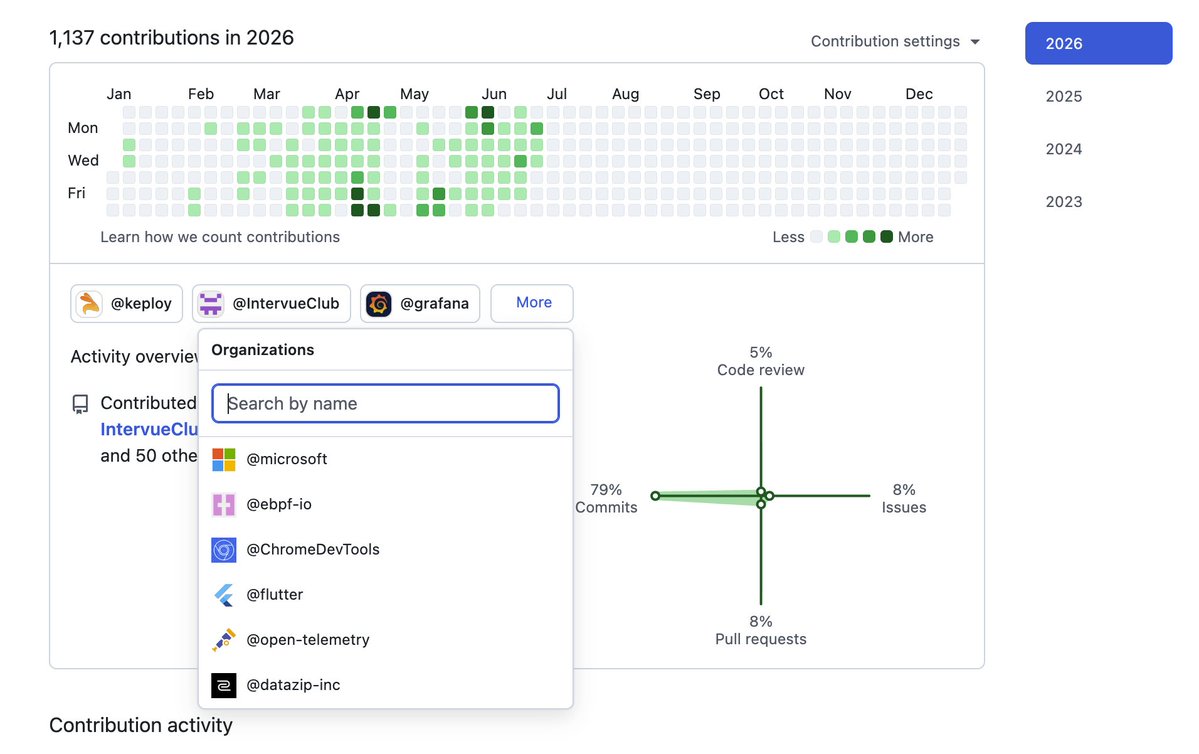Click the Commits point on activity chart
The width and height of the screenshot is (1199, 754).
pos(655,496)
